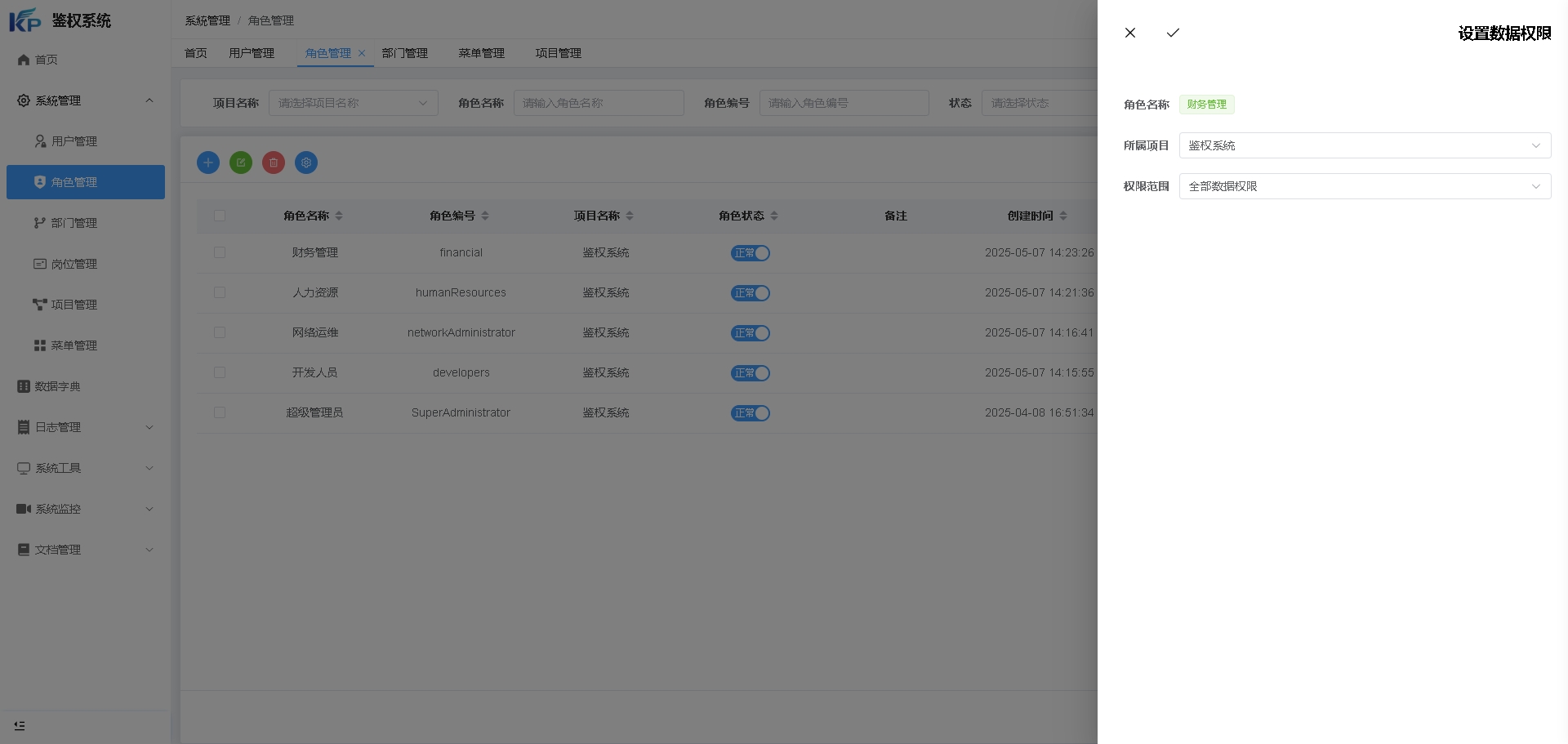The image size is (1568, 744).
Task: Close the 角色管理 tab
Action: pos(362,53)
